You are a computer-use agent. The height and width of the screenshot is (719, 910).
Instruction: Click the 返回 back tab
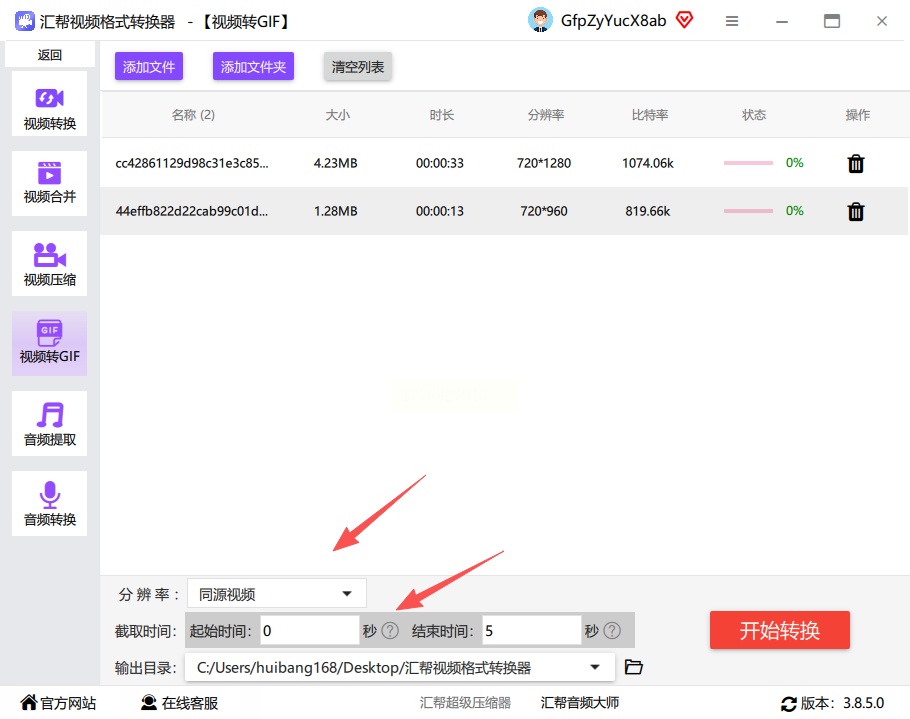[x=49, y=55]
